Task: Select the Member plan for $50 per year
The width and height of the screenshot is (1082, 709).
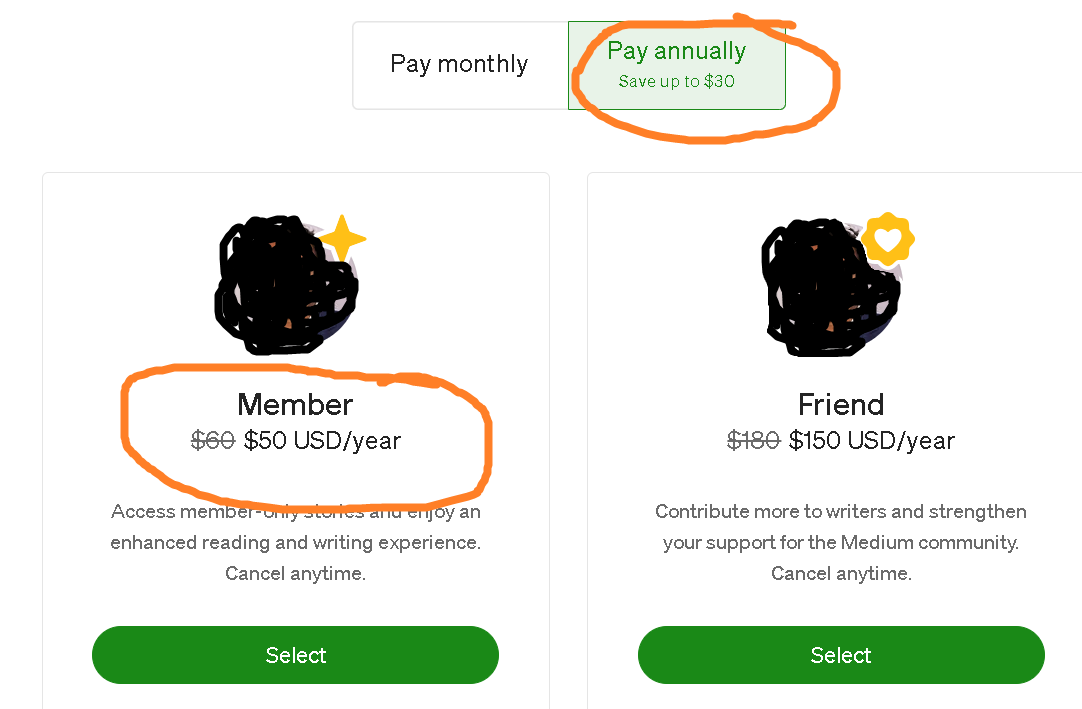Action: (295, 655)
